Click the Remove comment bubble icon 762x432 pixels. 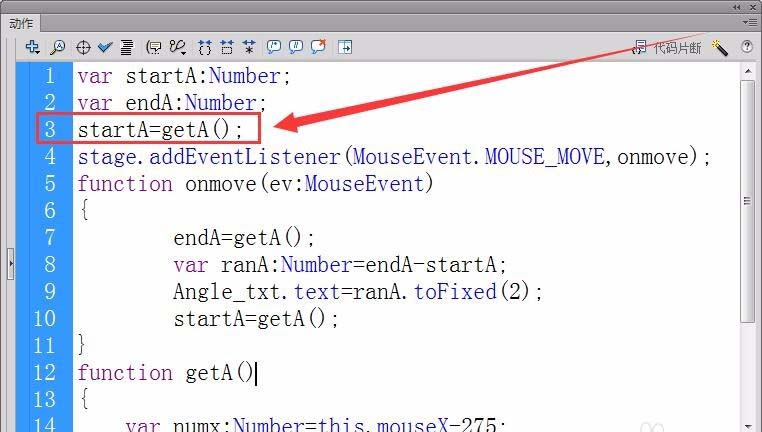click(318, 47)
